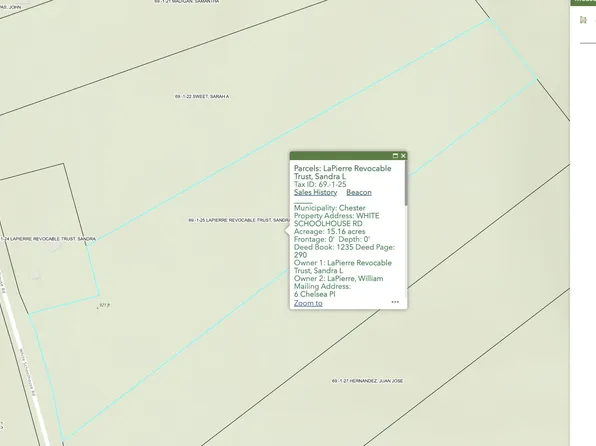Viewport: 596px width, 446px height.
Task: Click the 69.-1-25 LaPierre Revocable Trust map label
Action: [x=239, y=220]
